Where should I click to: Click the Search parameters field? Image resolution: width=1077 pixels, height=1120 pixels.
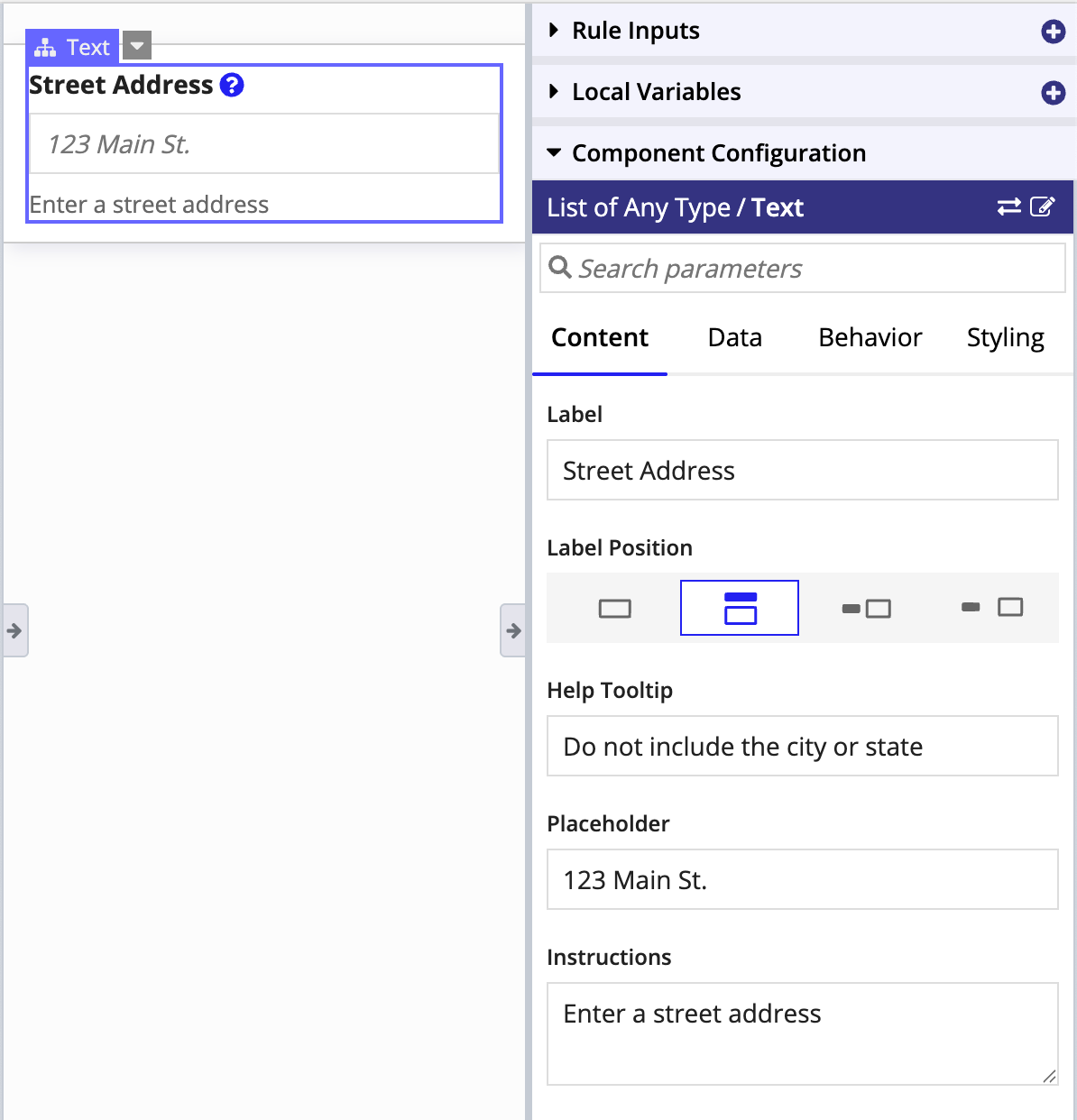pyautogui.click(x=803, y=268)
